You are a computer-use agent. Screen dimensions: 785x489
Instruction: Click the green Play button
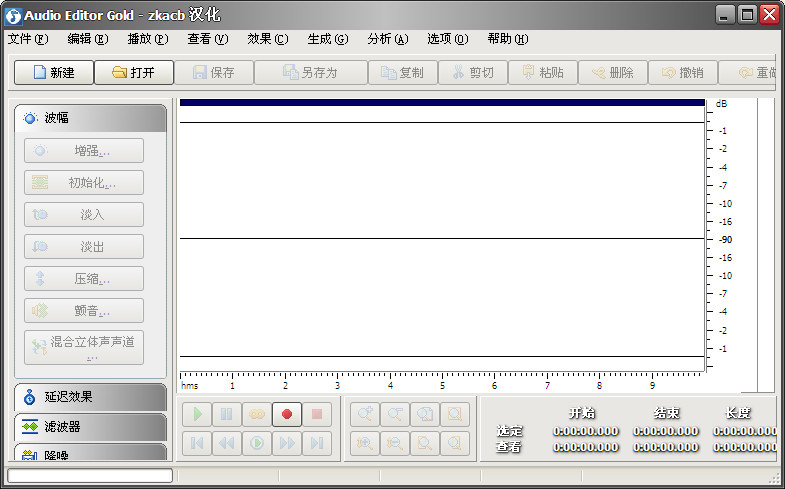pyautogui.click(x=197, y=414)
